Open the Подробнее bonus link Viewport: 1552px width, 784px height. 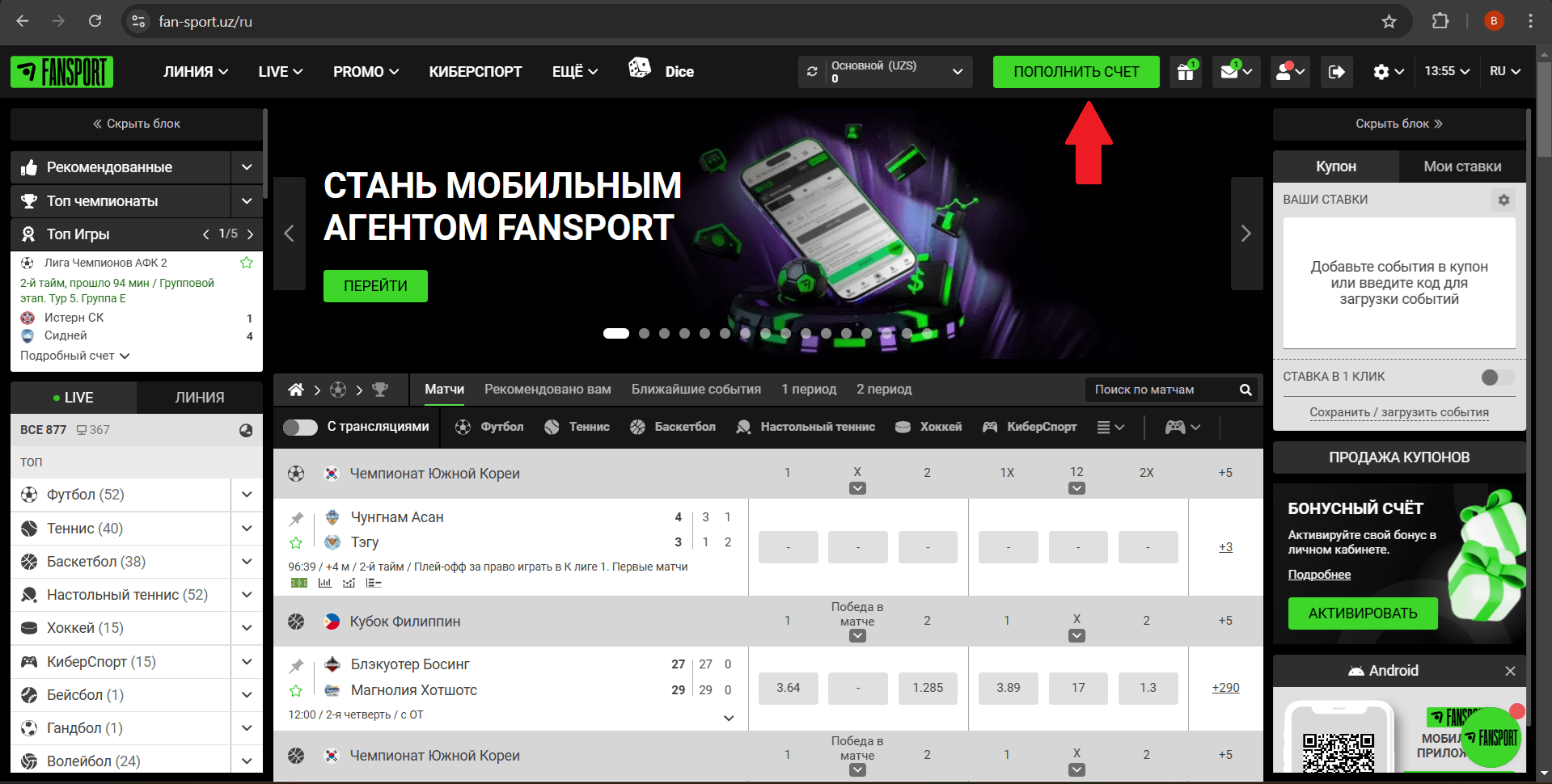pyautogui.click(x=1319, y=575)
